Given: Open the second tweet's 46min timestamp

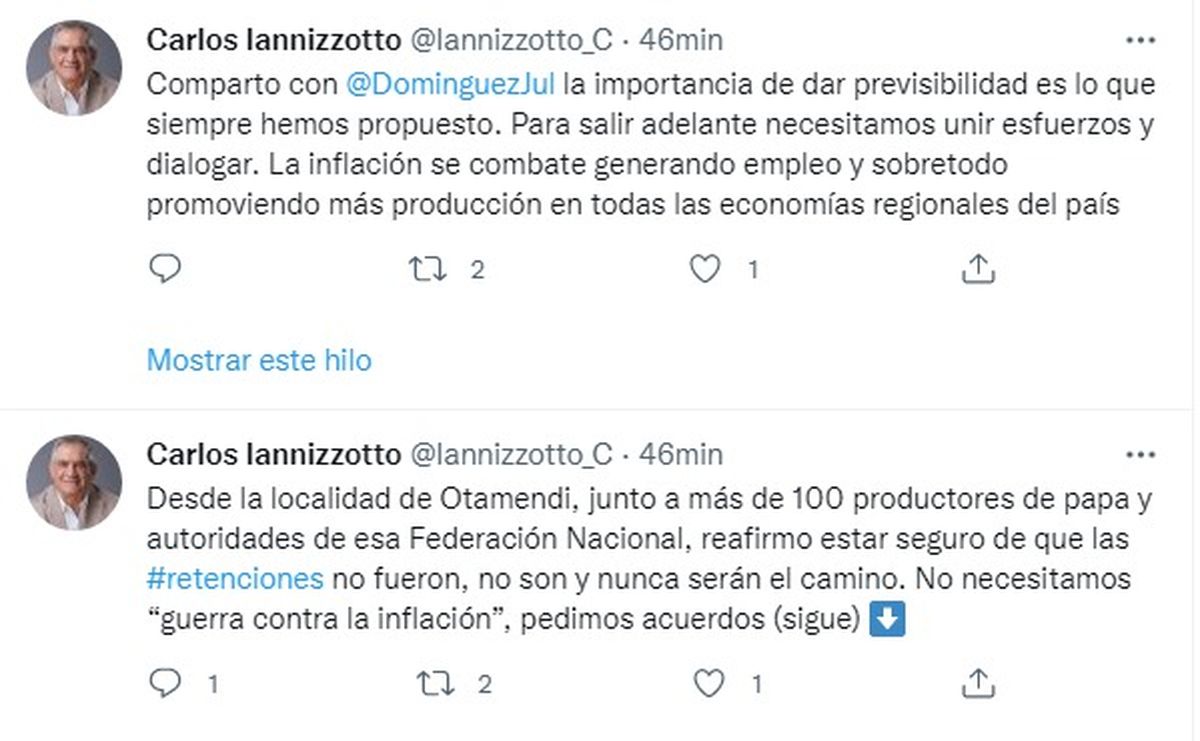Looking at the screenshot, I should click(x=680, y=454).
